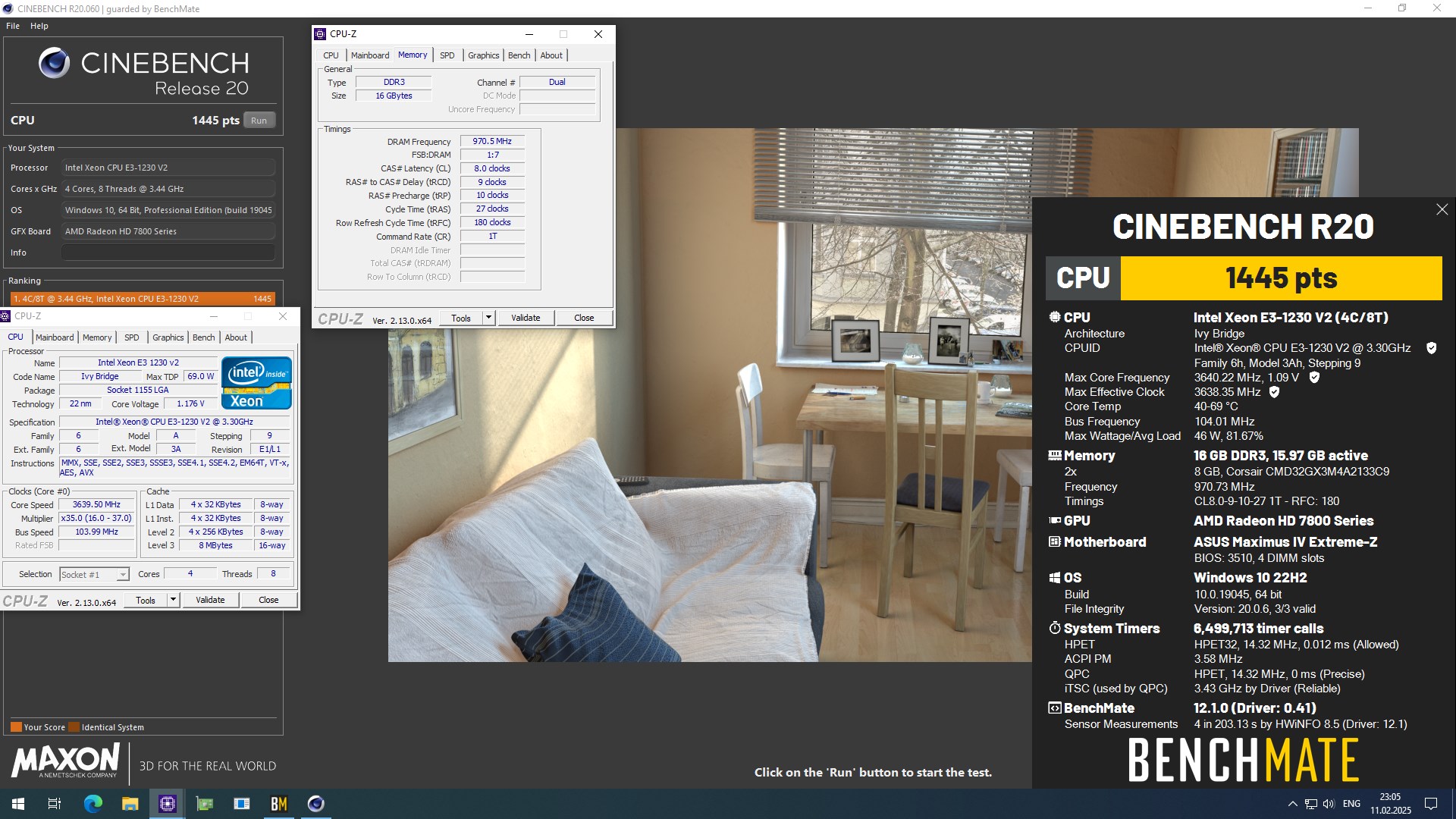The width and height of the screenshot is (1456, 819).
Task: Click Validate in lower CPU-Z window
Action: [x=210, y=601]
